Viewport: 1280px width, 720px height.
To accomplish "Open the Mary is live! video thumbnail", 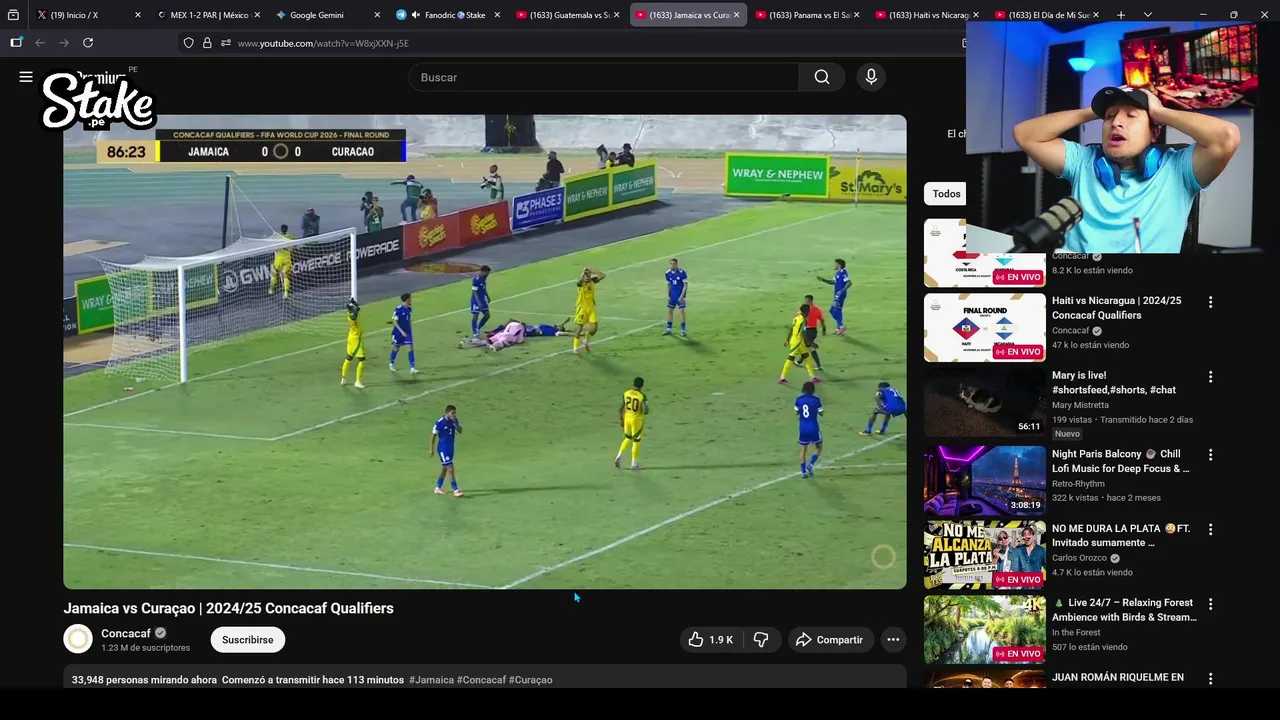I will [985, 402].
